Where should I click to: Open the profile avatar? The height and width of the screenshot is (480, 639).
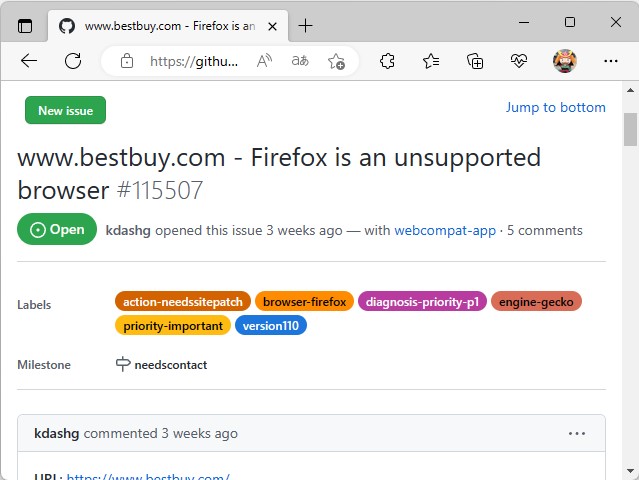[x=565, y=61]
